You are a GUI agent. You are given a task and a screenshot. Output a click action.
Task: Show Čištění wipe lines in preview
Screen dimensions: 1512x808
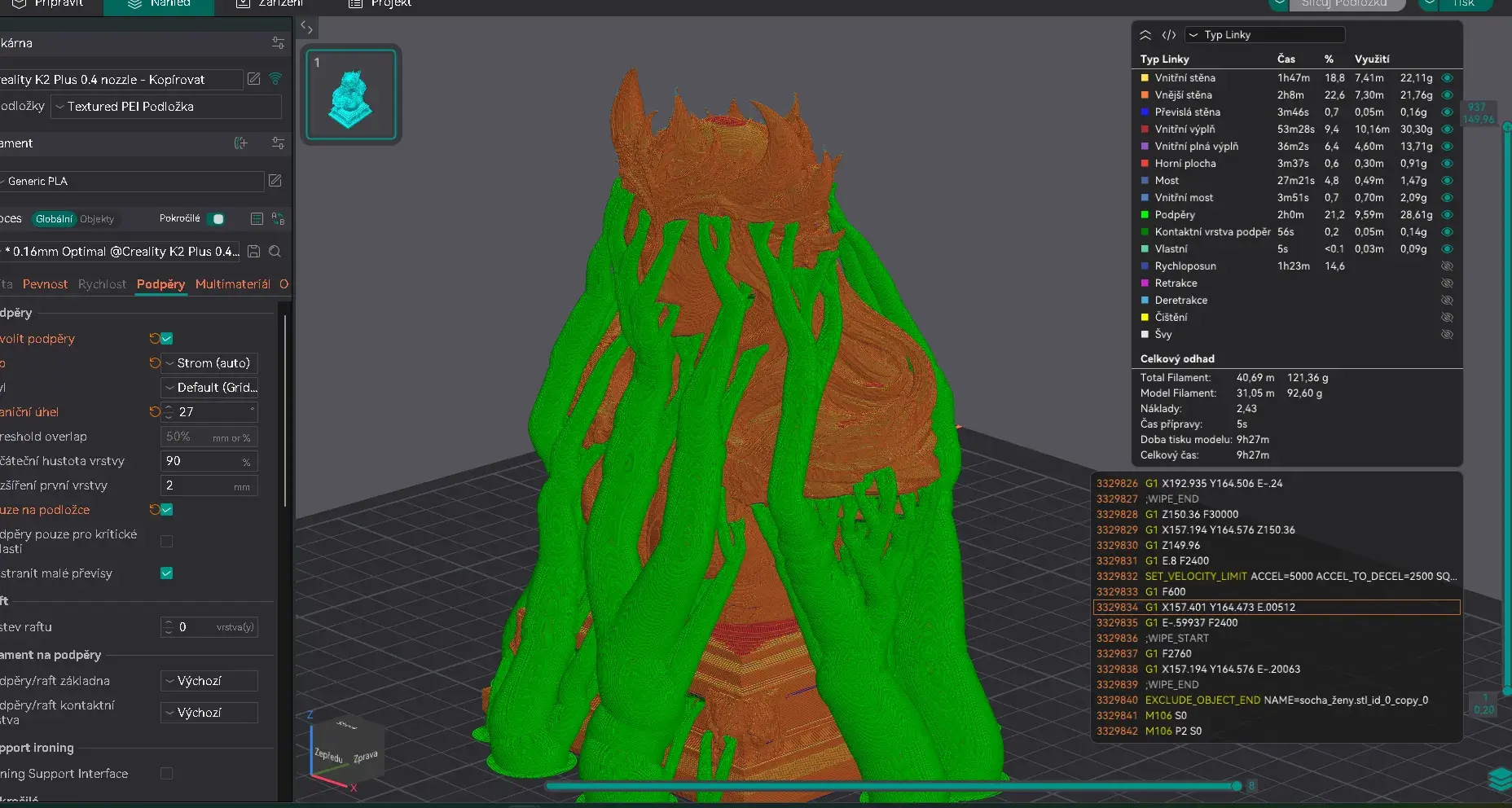[x=1447, y=318]
